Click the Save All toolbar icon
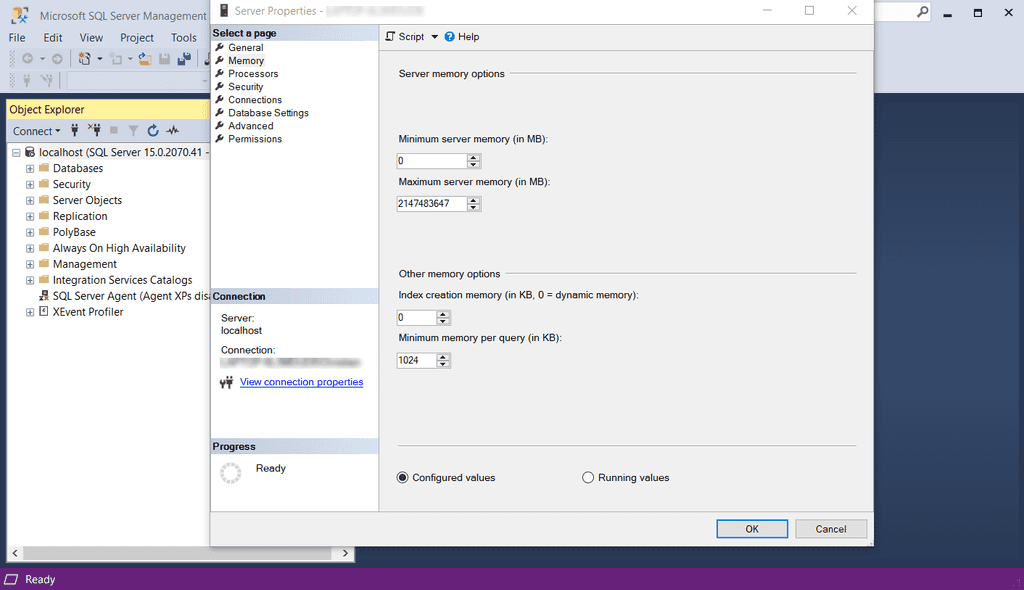Viewport: 1024px width, 590px height. tap(183, 58)
